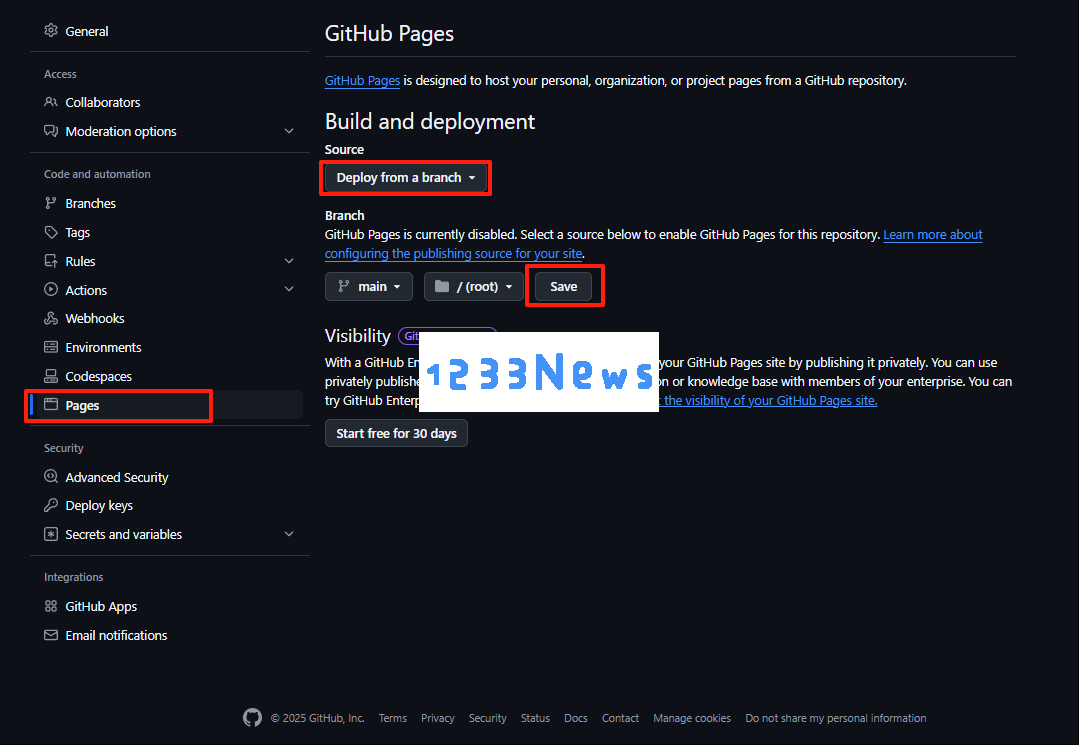1079x745 pixels.
Task: Open the main branch selector dropdown
Action: click(369, 286)
